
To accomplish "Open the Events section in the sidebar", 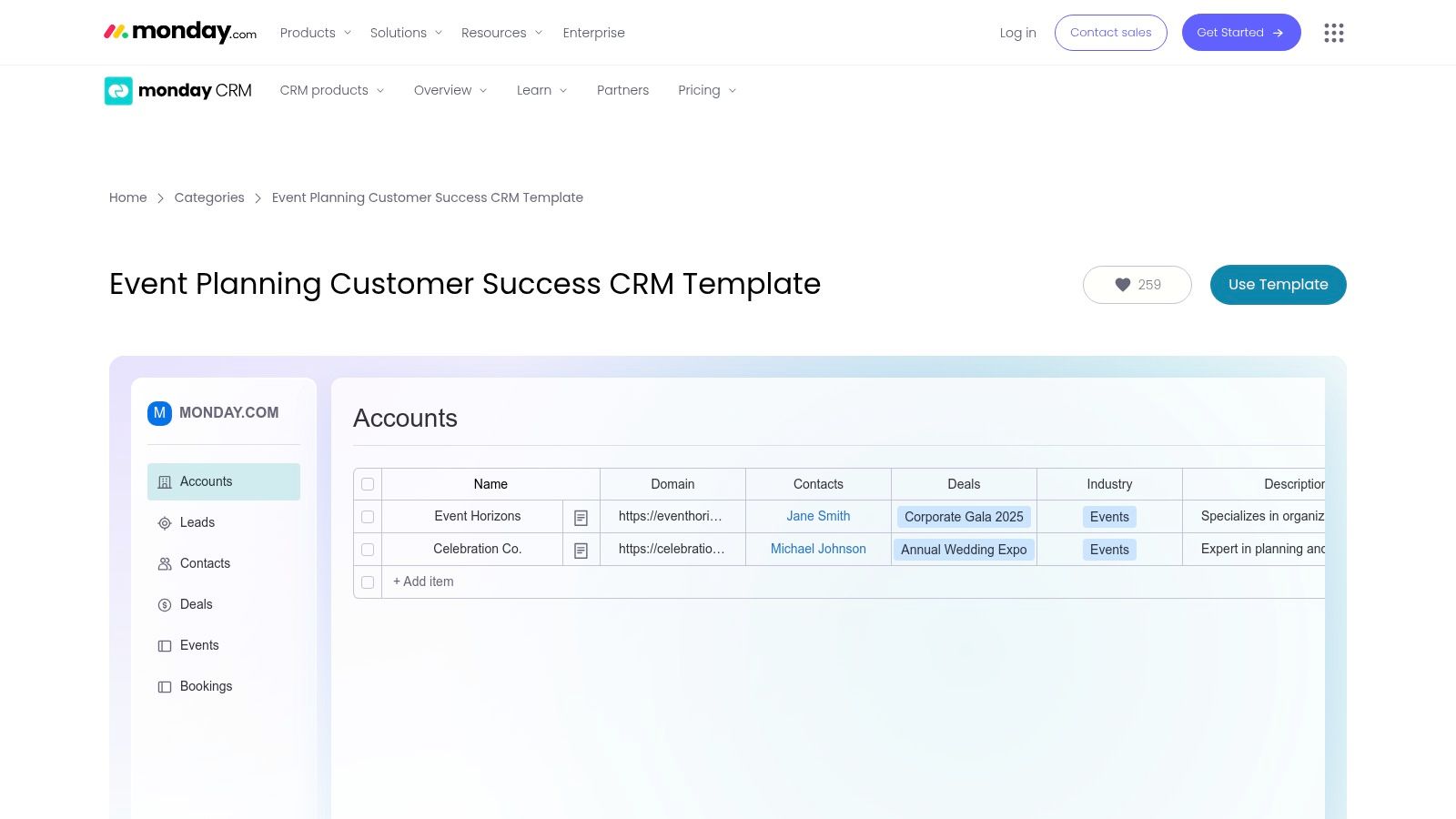I will [x=199, y=645].
